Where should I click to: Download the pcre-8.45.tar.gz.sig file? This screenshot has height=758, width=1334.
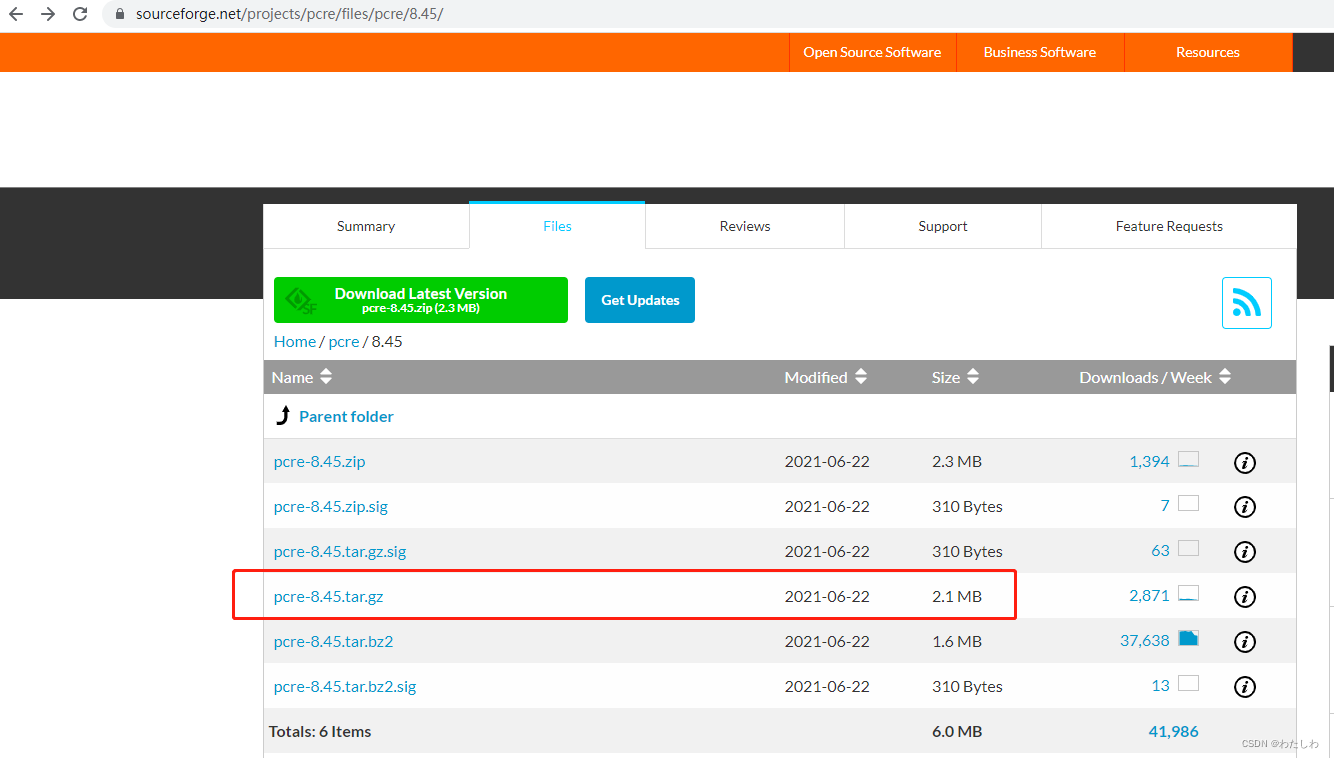click(x=340, y=552)
